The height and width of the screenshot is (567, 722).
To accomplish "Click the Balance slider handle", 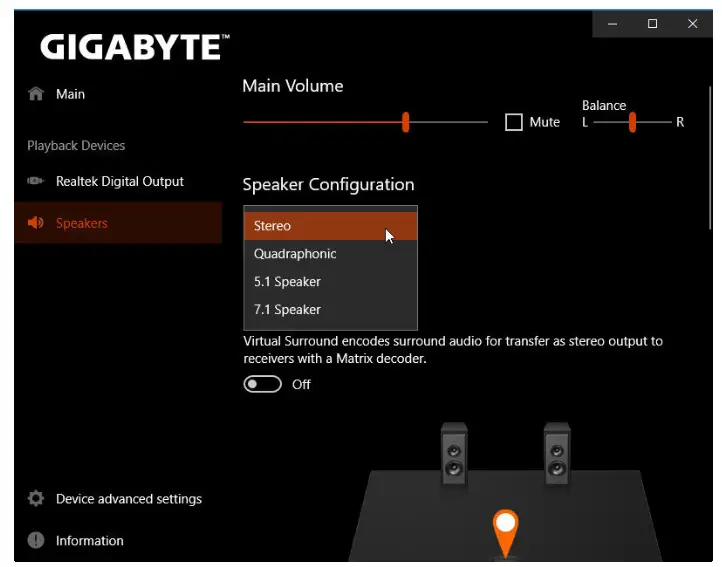I will pos(632,122).
